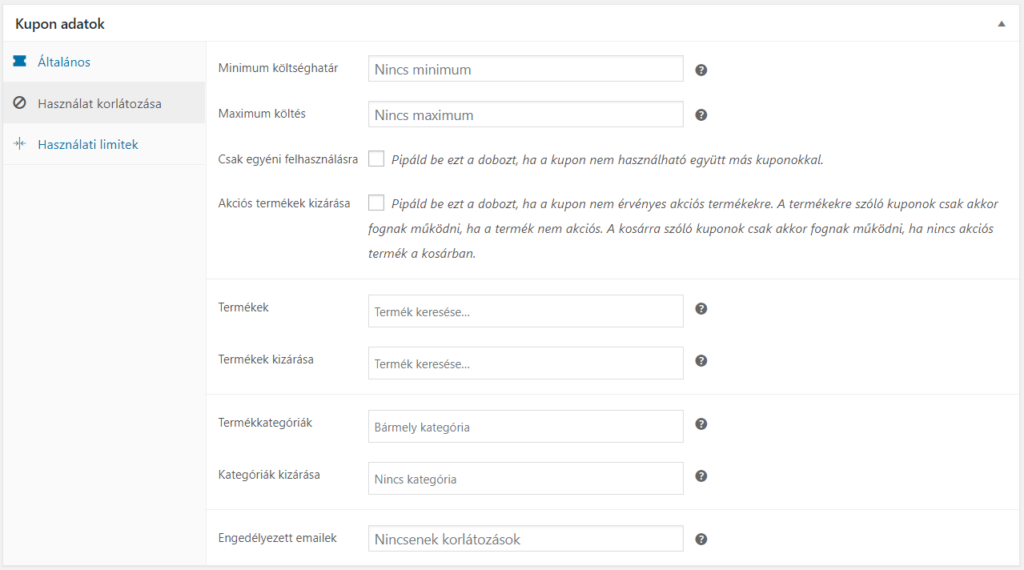This screenshot has width=1024, height=570.
Task: Click the Akciós termékek kizárása label
Action: (284, 203)
